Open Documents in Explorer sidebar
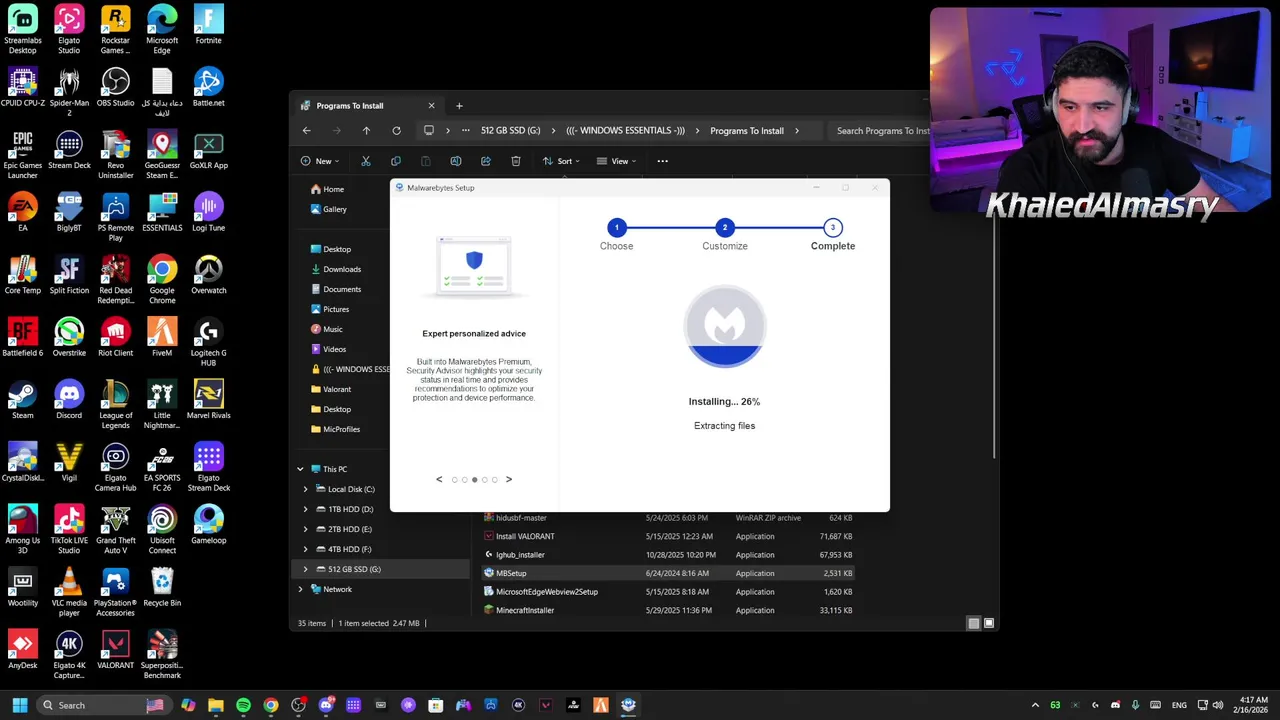This screenshot has width=1280, height=720. [x=335, y=289]
